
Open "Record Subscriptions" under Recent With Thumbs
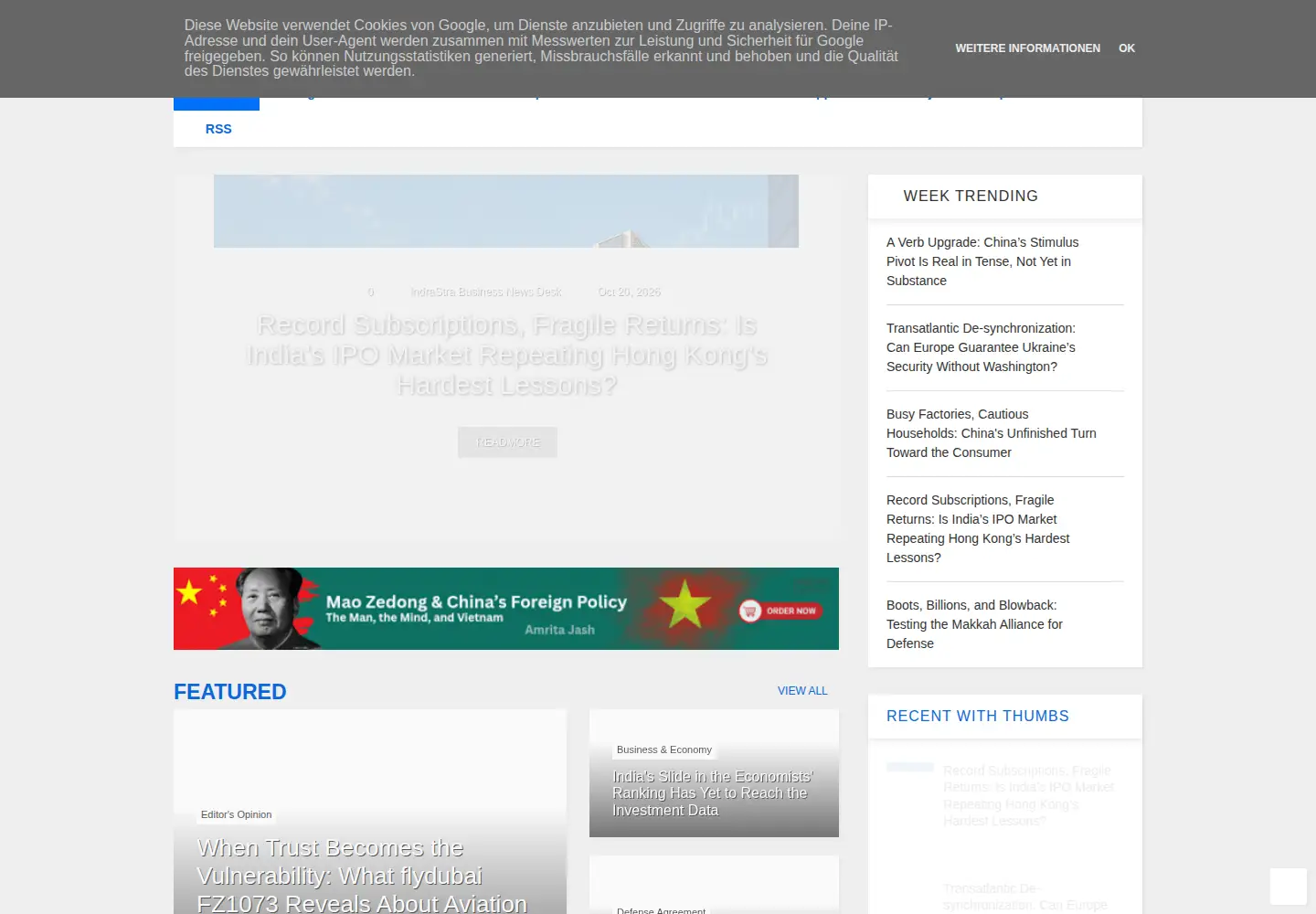coord(1029,796)
